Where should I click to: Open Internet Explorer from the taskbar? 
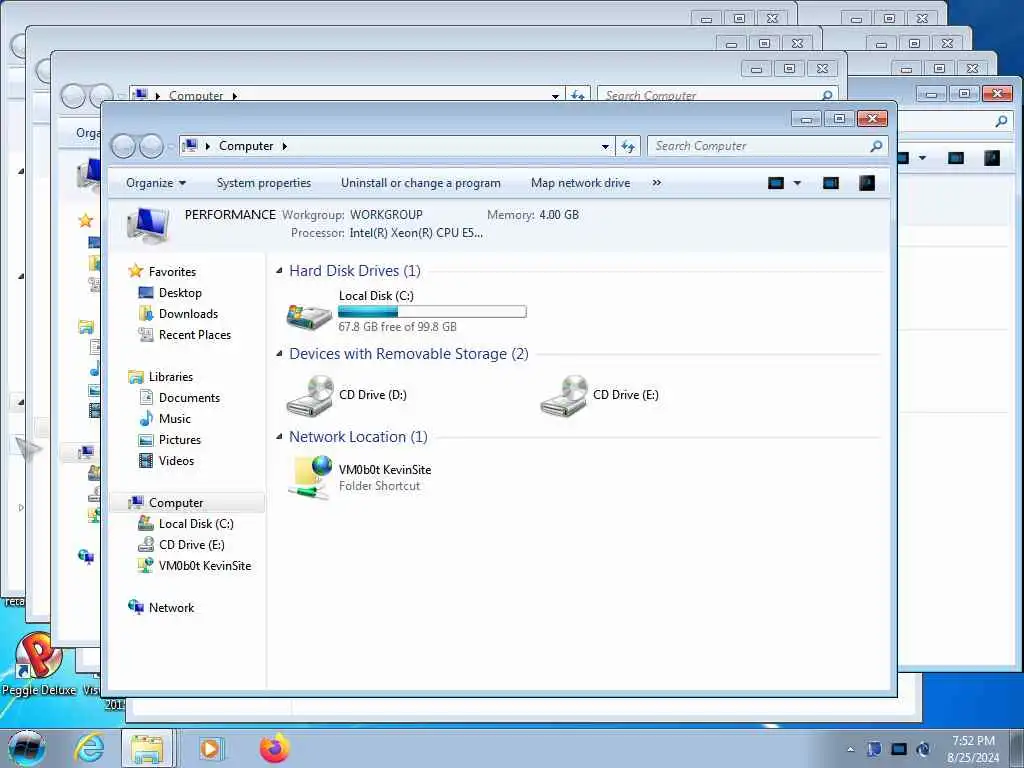89,748
